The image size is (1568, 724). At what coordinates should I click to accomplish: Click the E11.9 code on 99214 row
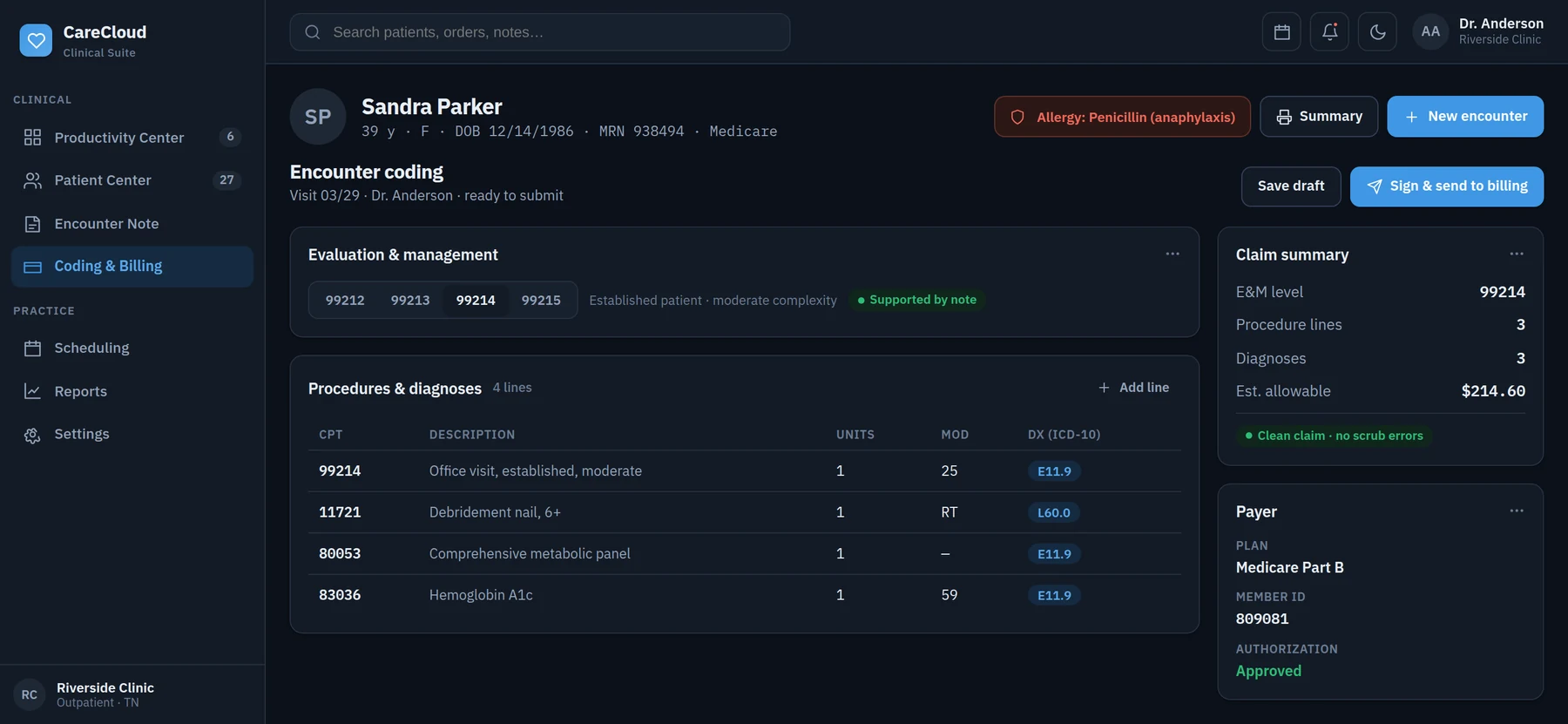point(1054,471)
